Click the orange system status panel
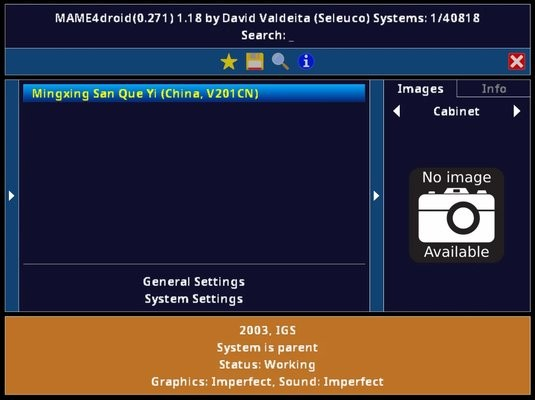The width and height of the screenshot is (535, 400). click(268, 356)
